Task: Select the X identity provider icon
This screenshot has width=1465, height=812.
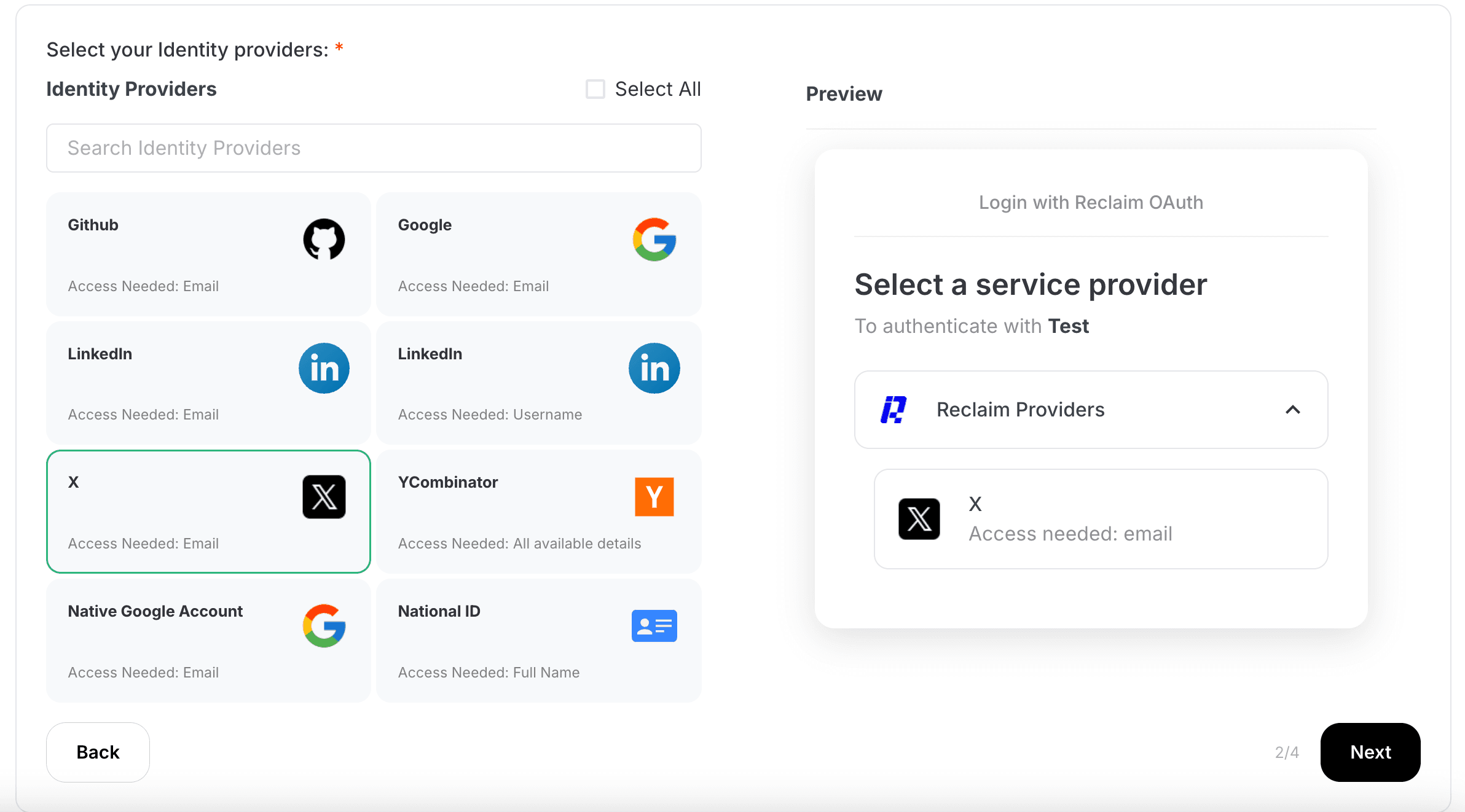Action: (324, 497)
